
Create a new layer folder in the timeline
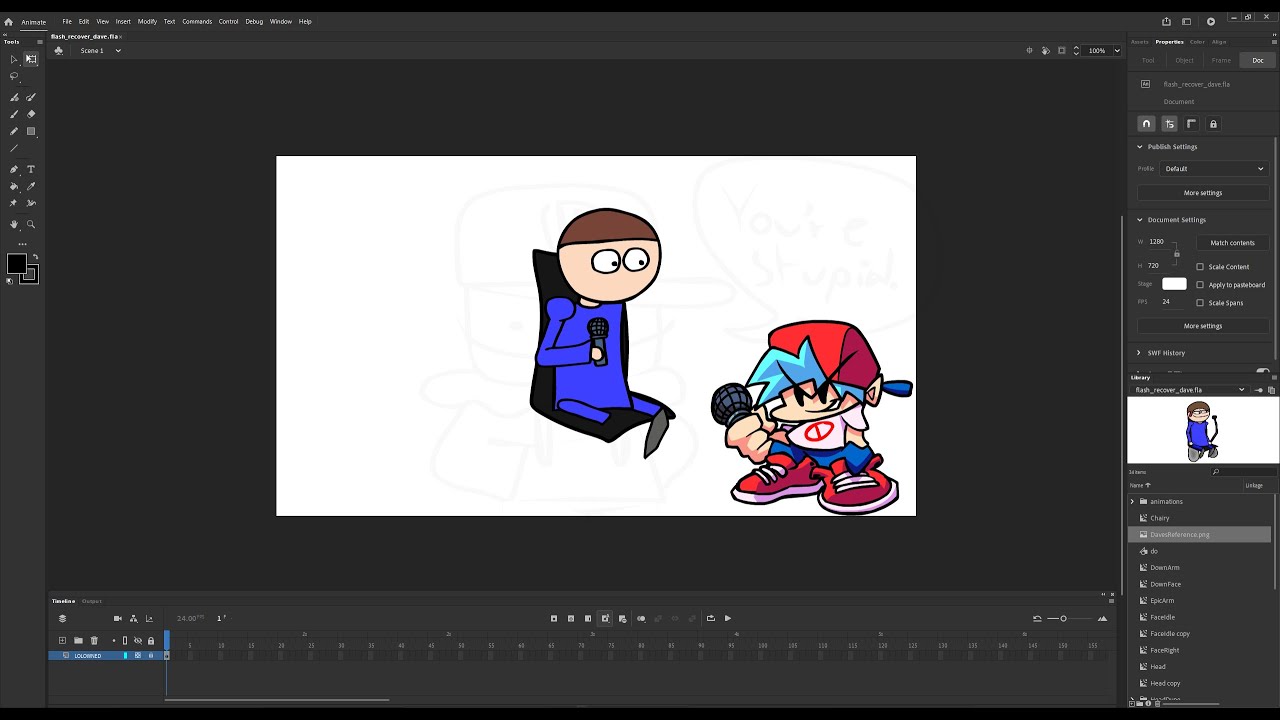[x=78, y=640]
